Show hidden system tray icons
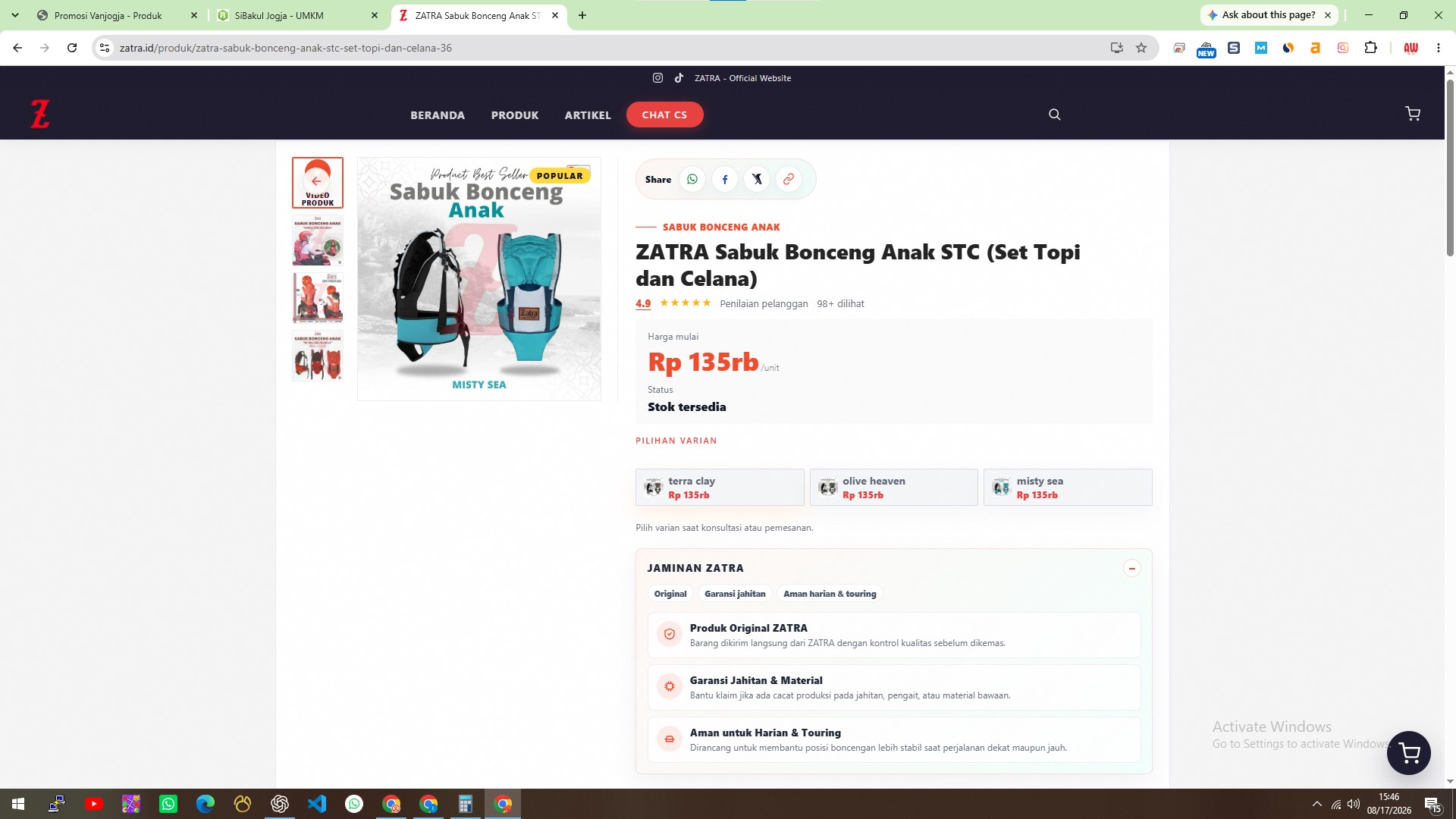The width and height of the screenshot is (1456, 819). (x=1317, y=804)
